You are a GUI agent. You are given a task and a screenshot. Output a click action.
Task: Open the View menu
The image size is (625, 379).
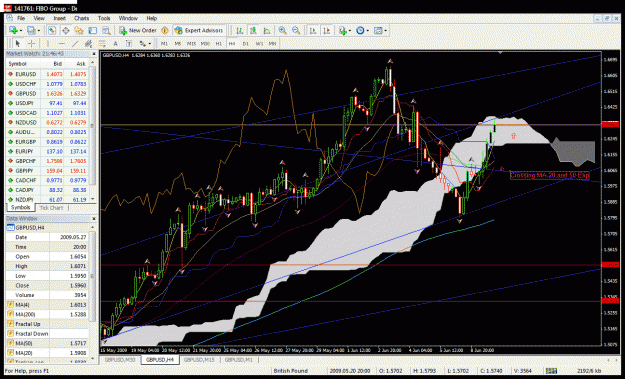pyautogui.click(x=39, y=18)
